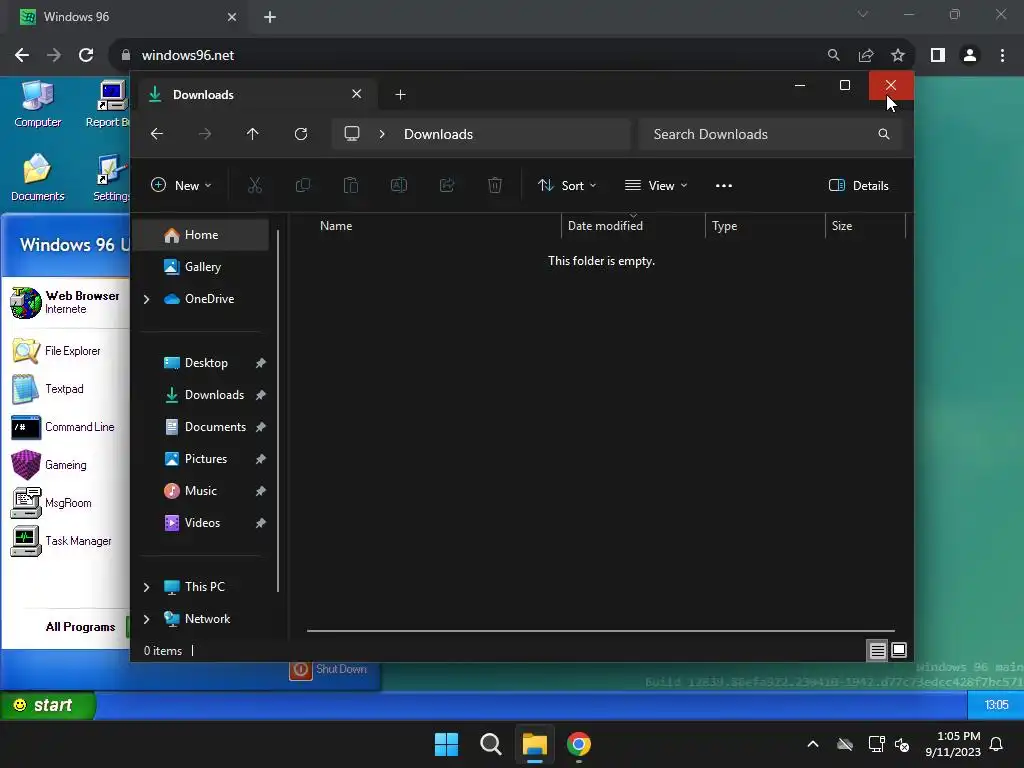Add a new File Explorer tab
This screenshot has width=1024, height=768.
pos(400,95)
